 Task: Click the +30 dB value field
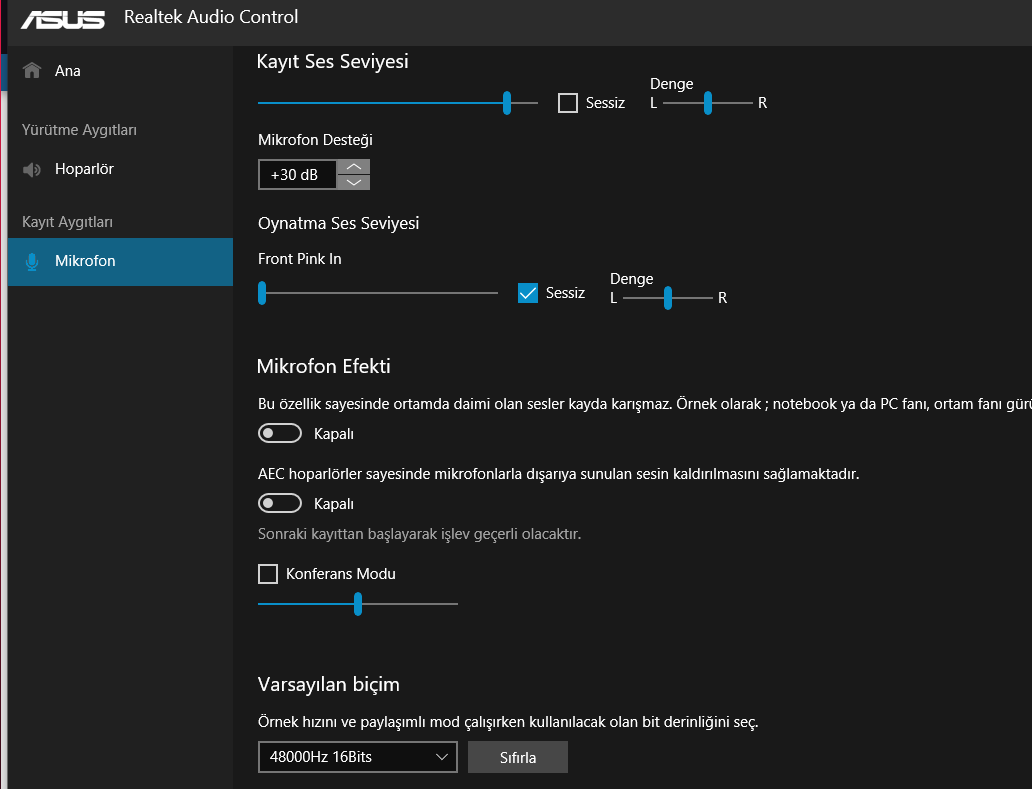click(x=297, y=175)
